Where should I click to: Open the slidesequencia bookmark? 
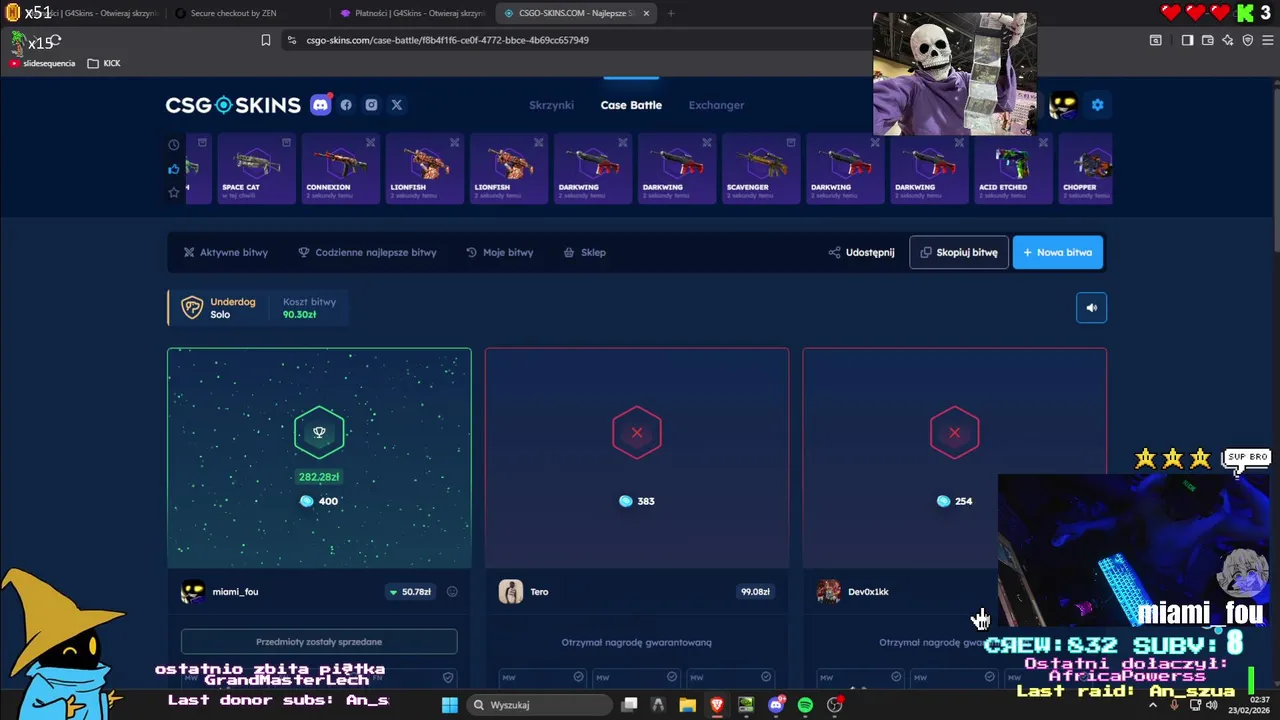pyautogui.click(x=42, y=63)
